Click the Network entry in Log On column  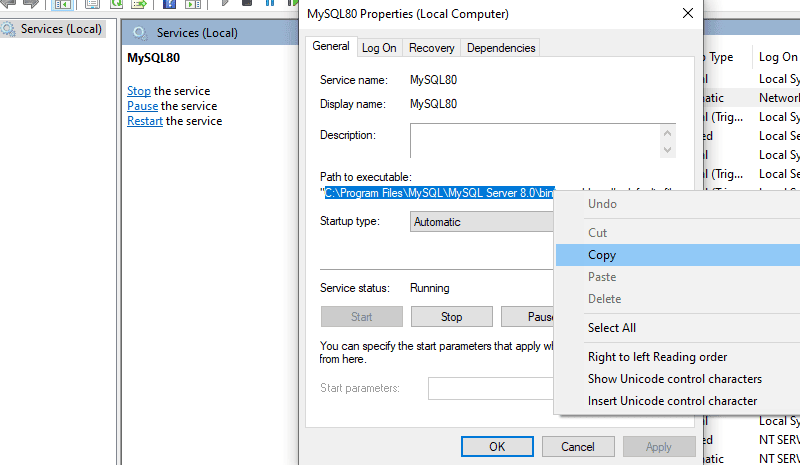click(779, 97)
